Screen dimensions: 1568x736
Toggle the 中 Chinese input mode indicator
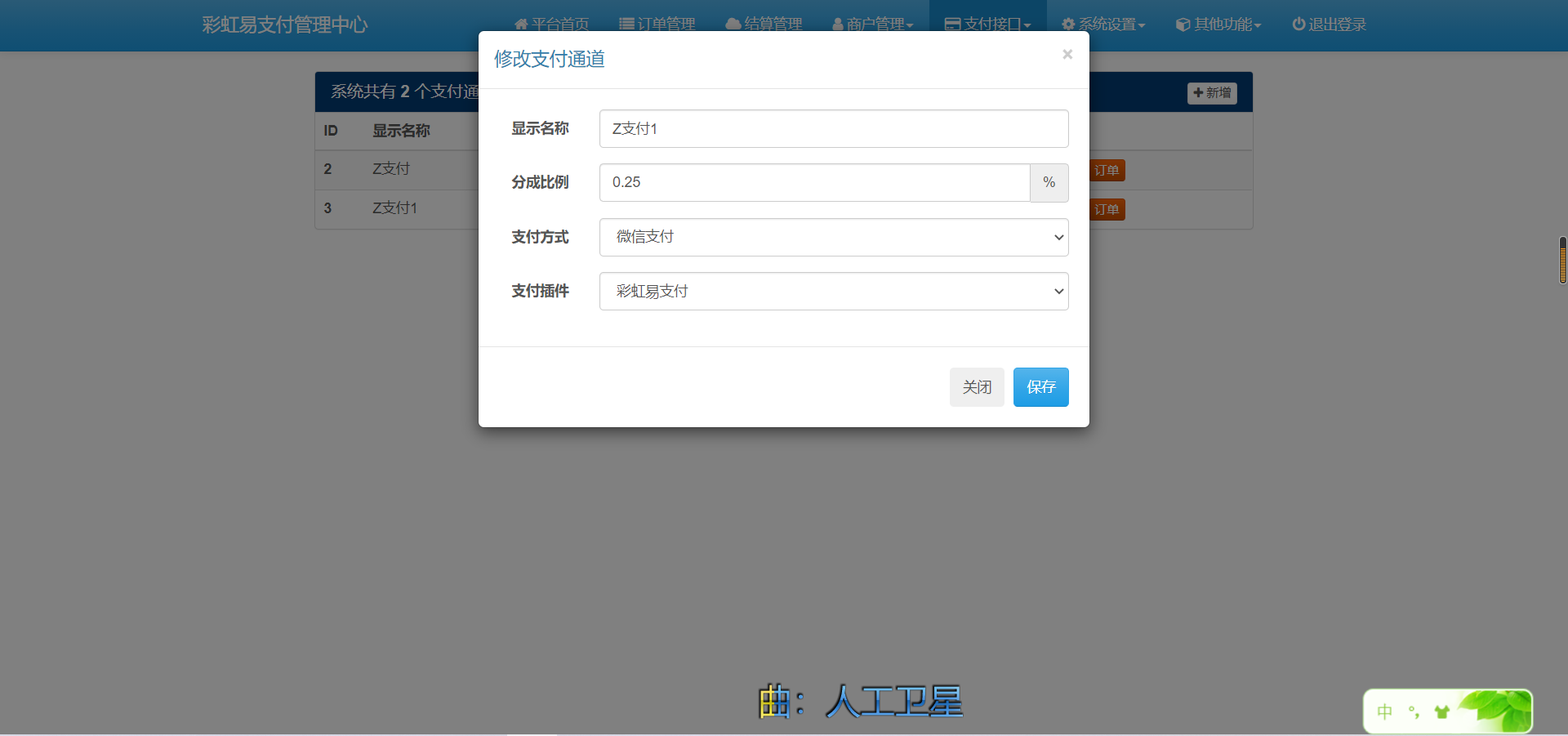1384,711
